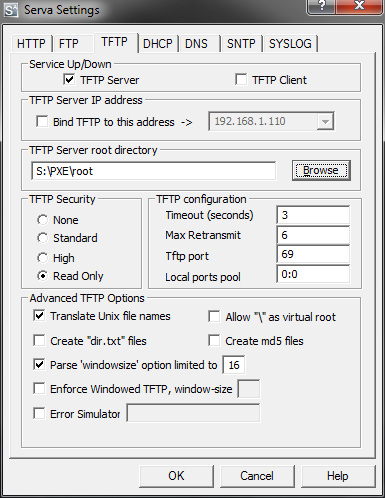Select None under TFTP Security
This screenshot has height=498, width=385.
(x=42, y=220)
